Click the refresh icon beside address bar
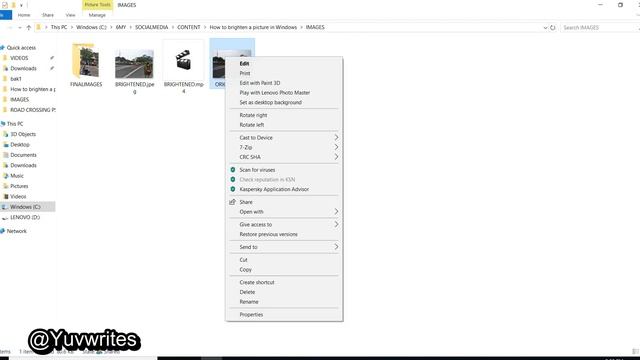The image size is (640, 360). point(553,27)
